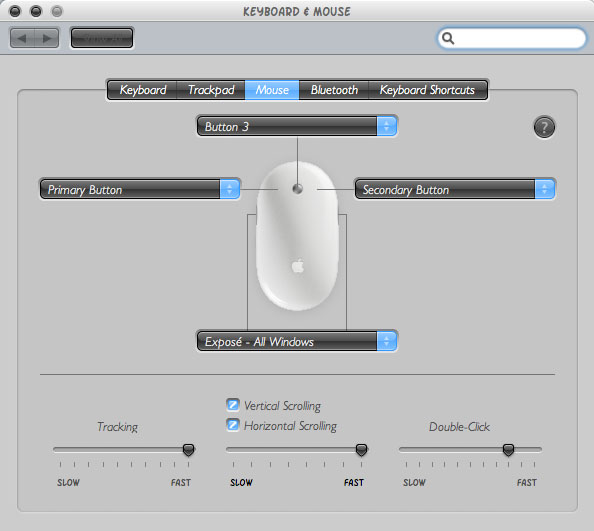This screenshot has width=594, height=531.
Task: Toggle the Vertical Scrolling checkbox
Action: tap(233, 405)
